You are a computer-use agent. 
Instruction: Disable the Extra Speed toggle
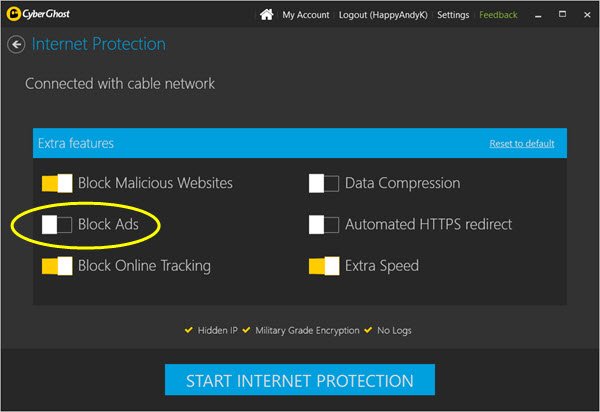pyautogui.click(x=324, y=266)
